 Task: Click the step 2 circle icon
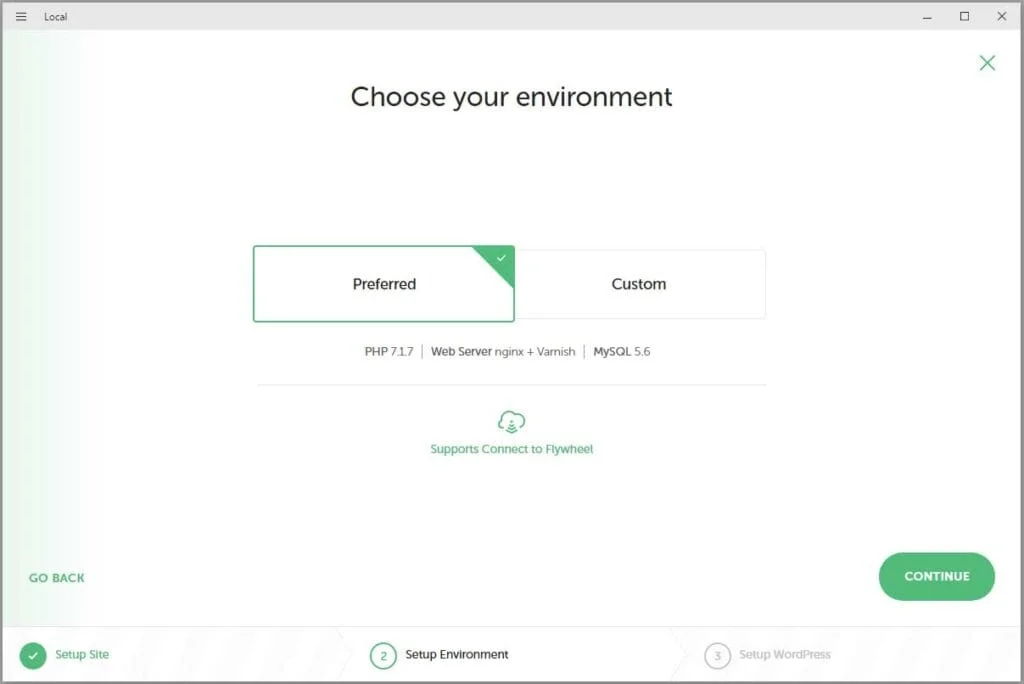click(x=383, y=656)
